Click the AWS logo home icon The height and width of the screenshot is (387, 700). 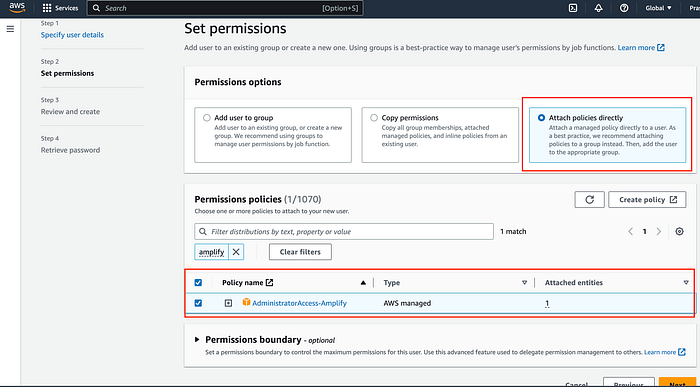tap(17, 8)
